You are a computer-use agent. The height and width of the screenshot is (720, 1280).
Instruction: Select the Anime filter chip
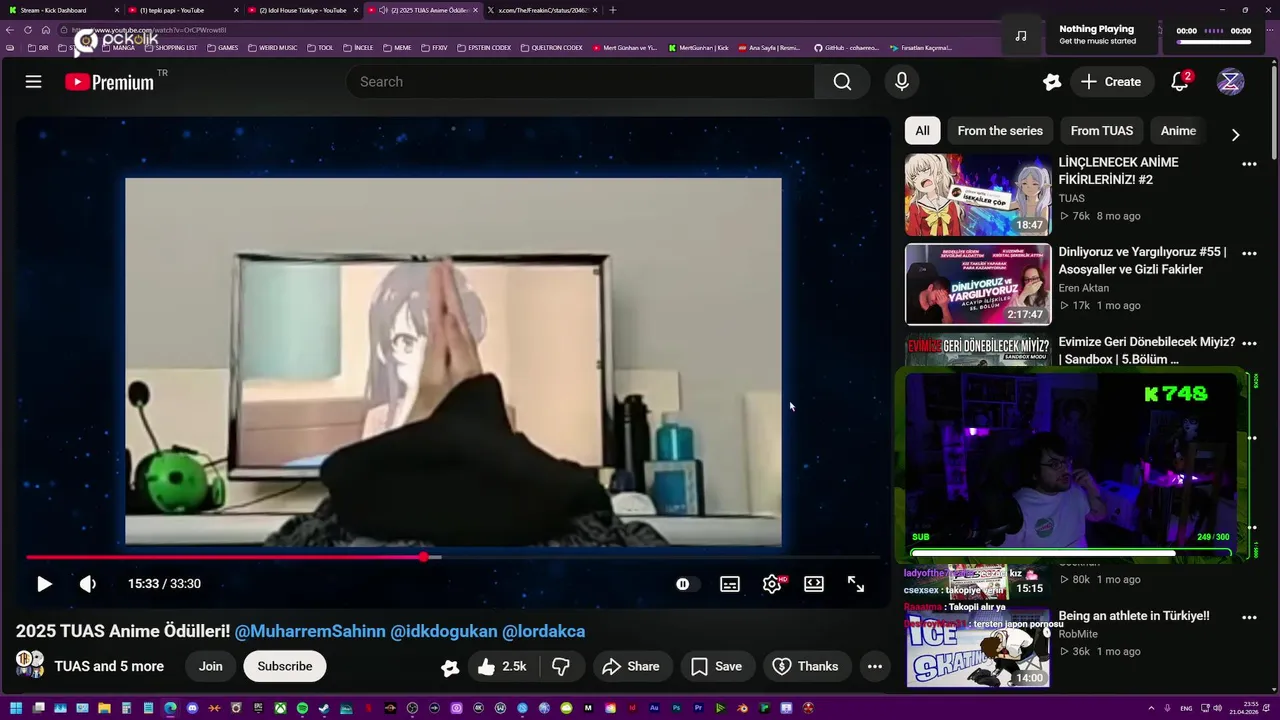tap(1178, 131)
